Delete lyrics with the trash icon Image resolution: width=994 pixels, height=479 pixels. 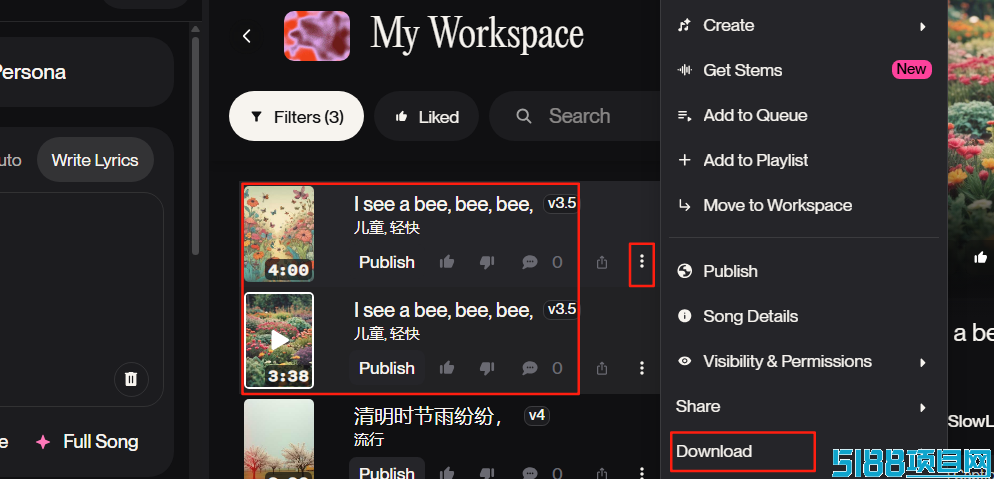pyautogui.click(x=131, y=379)
